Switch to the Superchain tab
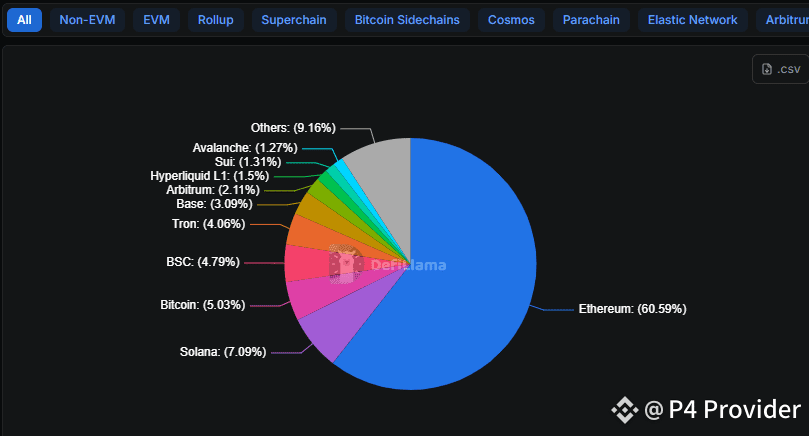Viewport: 809px width, 436px height. [x=294, y=20]
